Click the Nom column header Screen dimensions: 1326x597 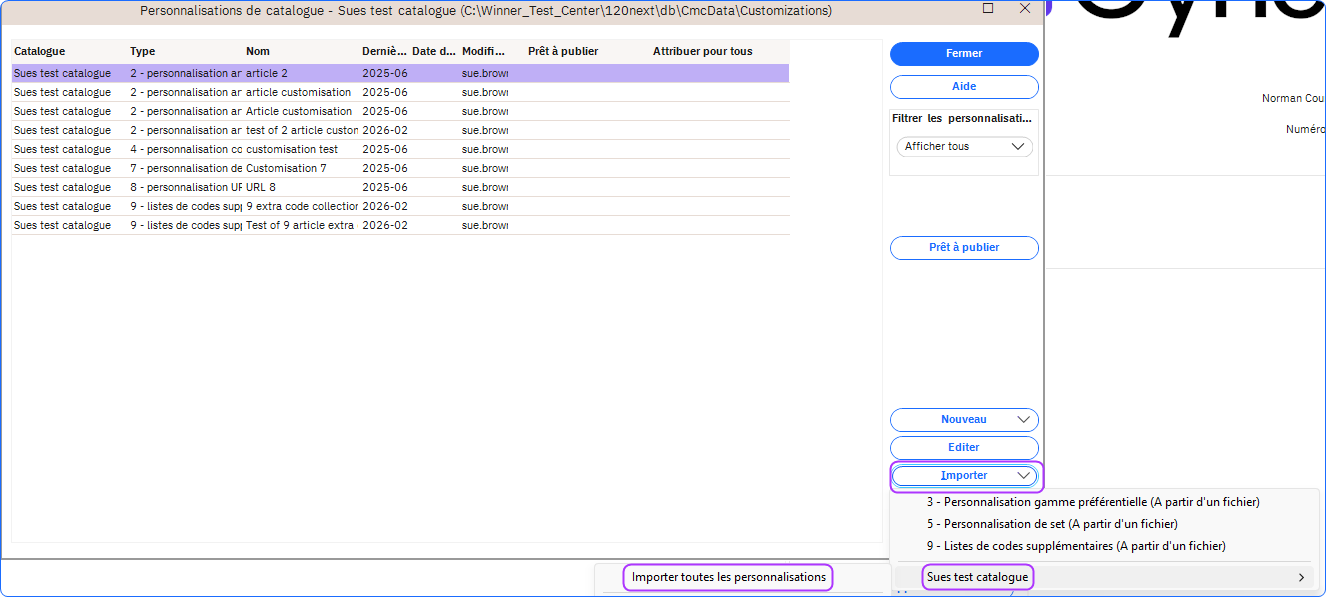[258, 51]
